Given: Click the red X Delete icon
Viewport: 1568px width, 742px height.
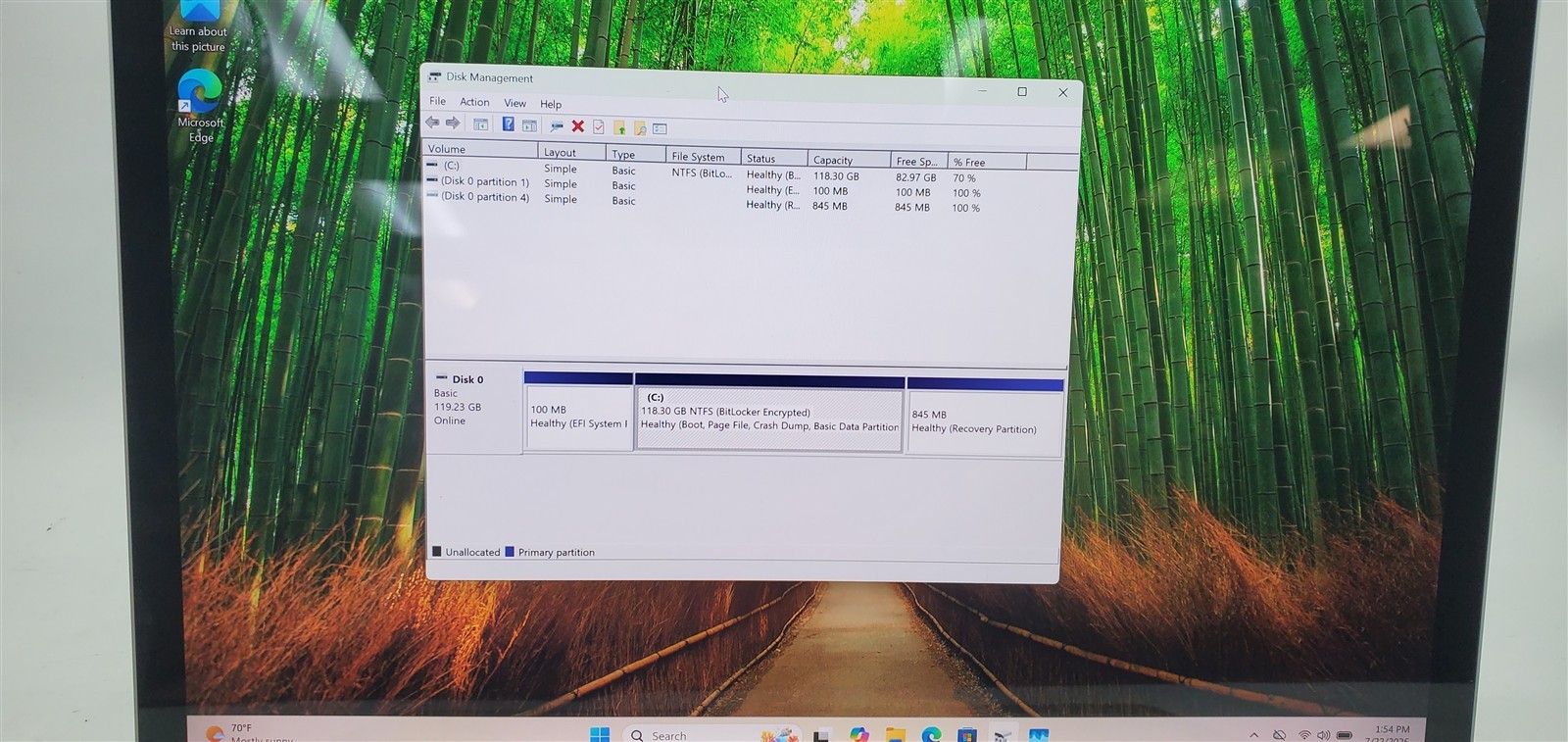Looking at the screenshot, I should (x=578, y=126).
